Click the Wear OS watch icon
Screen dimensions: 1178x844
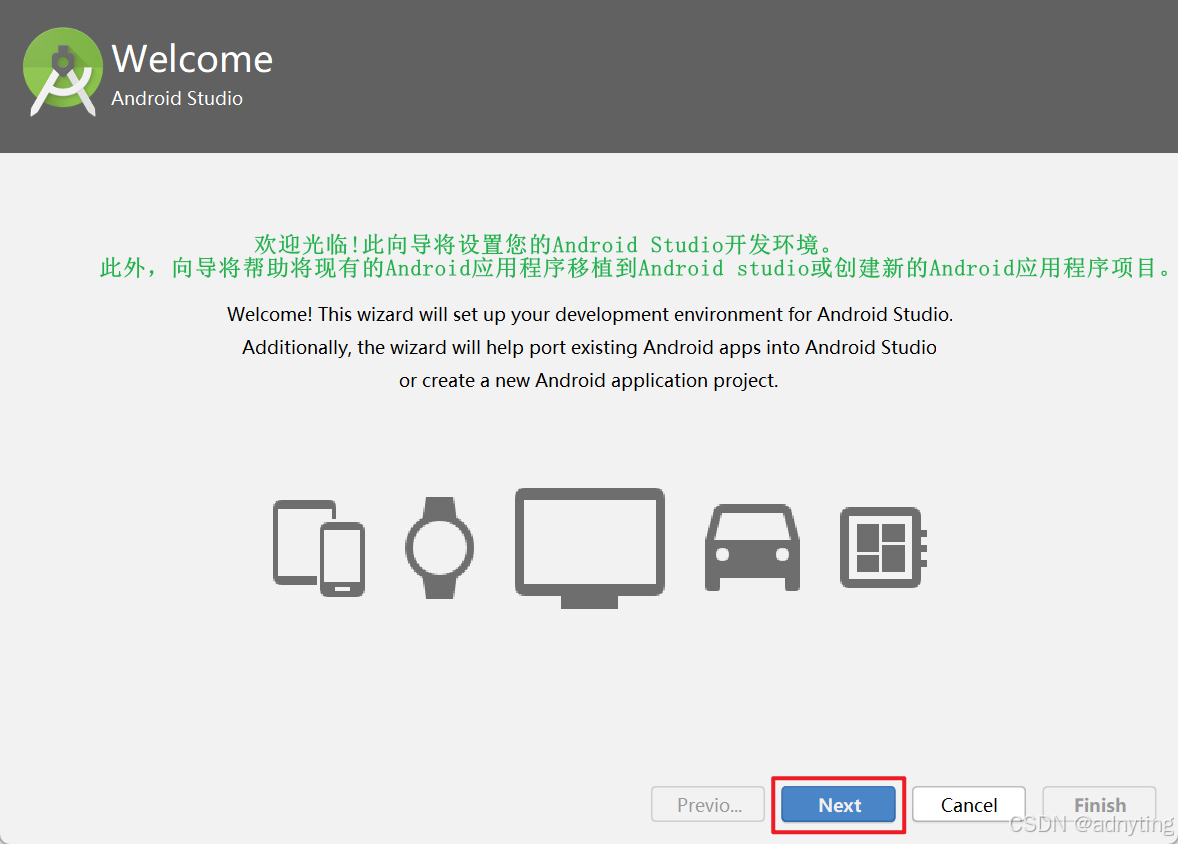pos(439,548)
